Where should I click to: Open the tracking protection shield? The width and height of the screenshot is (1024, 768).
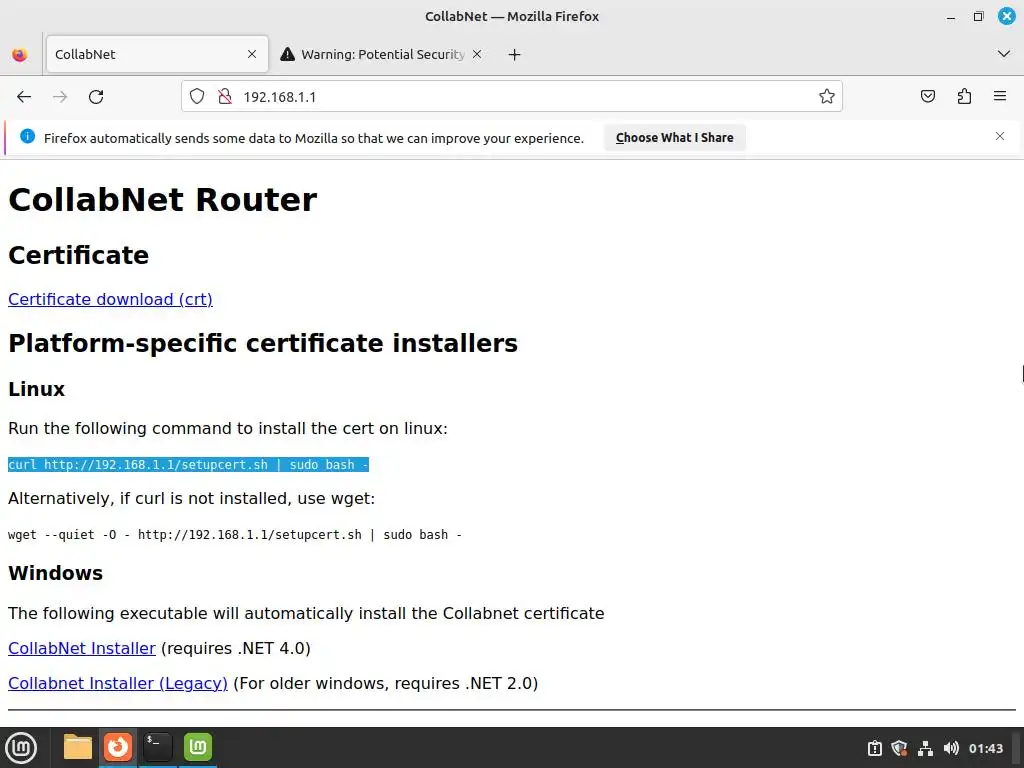pos(197,97)
